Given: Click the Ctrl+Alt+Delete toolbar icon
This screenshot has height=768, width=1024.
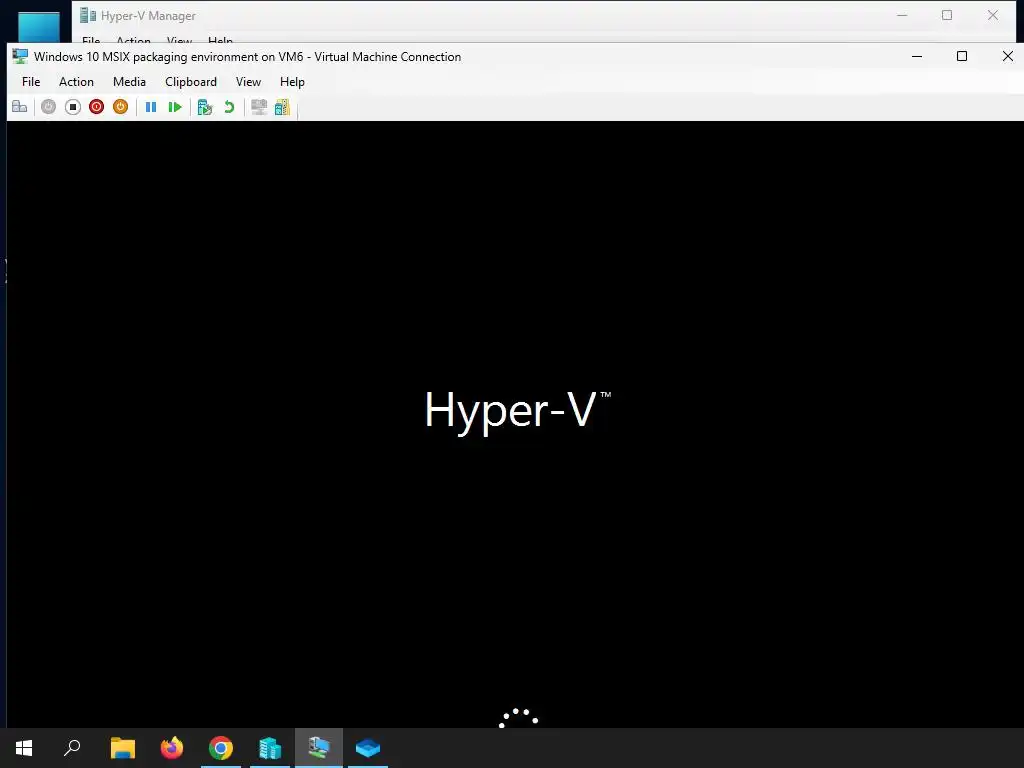Looking at the screenshot, I should (20, 106).
